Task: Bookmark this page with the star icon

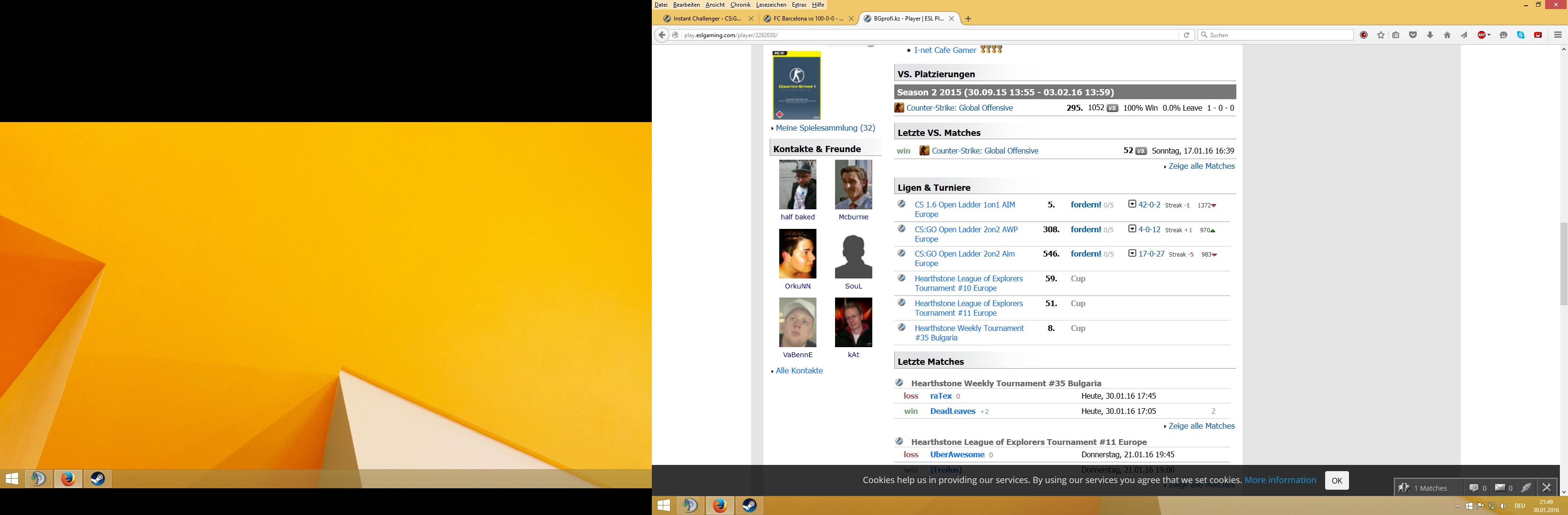Action: [x=1380, y=35]
